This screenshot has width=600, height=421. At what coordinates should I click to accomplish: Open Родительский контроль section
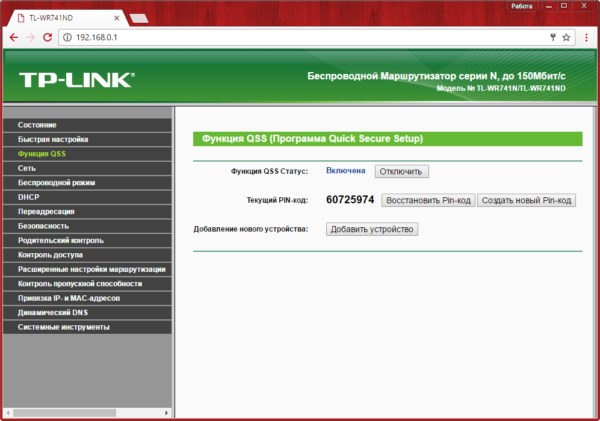[x=87, y=241]
